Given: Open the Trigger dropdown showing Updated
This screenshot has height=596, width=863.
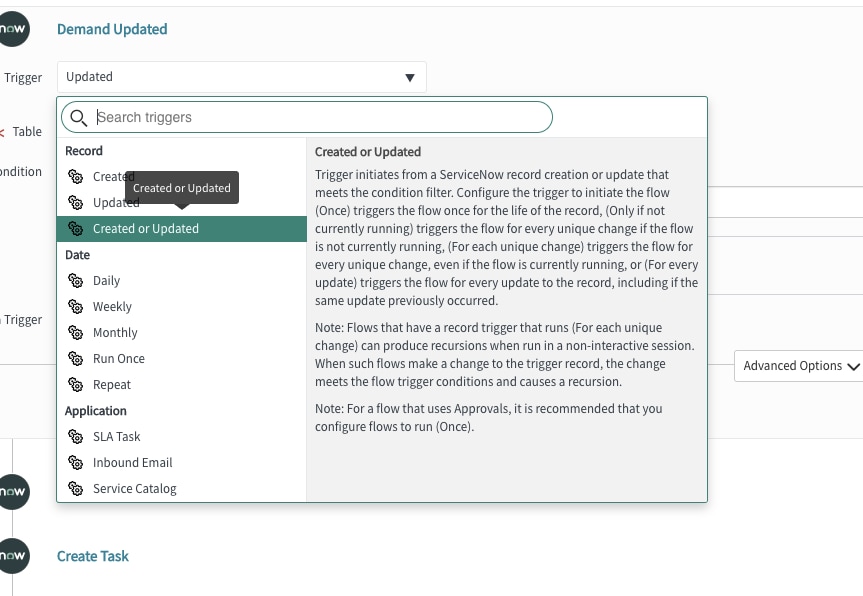Looking at the screenshot, I should pos(242,77).
